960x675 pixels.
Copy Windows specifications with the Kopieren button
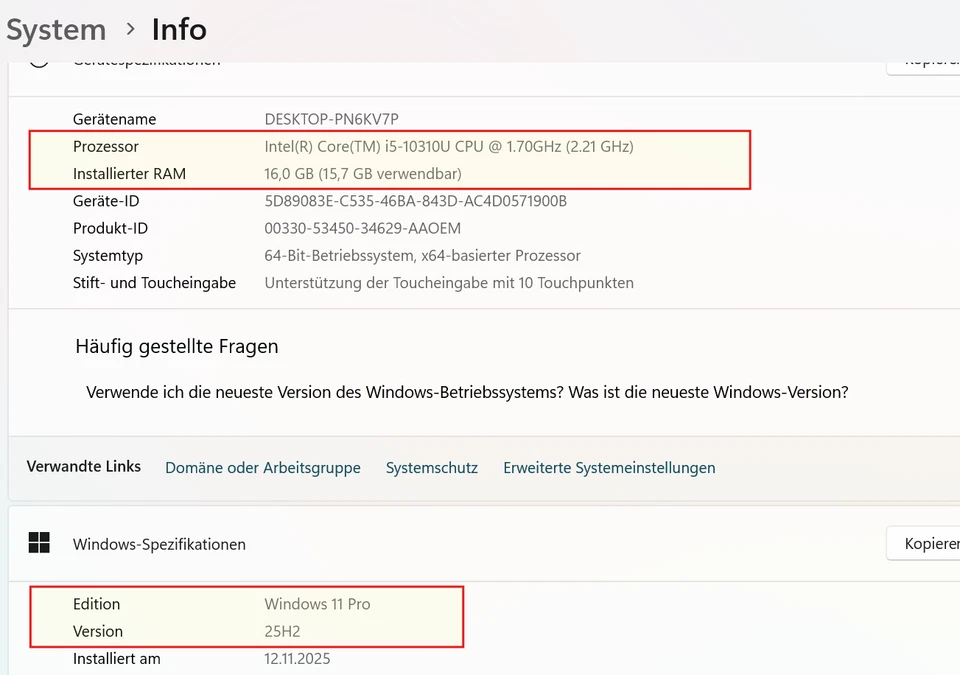[x=923, y=543]
